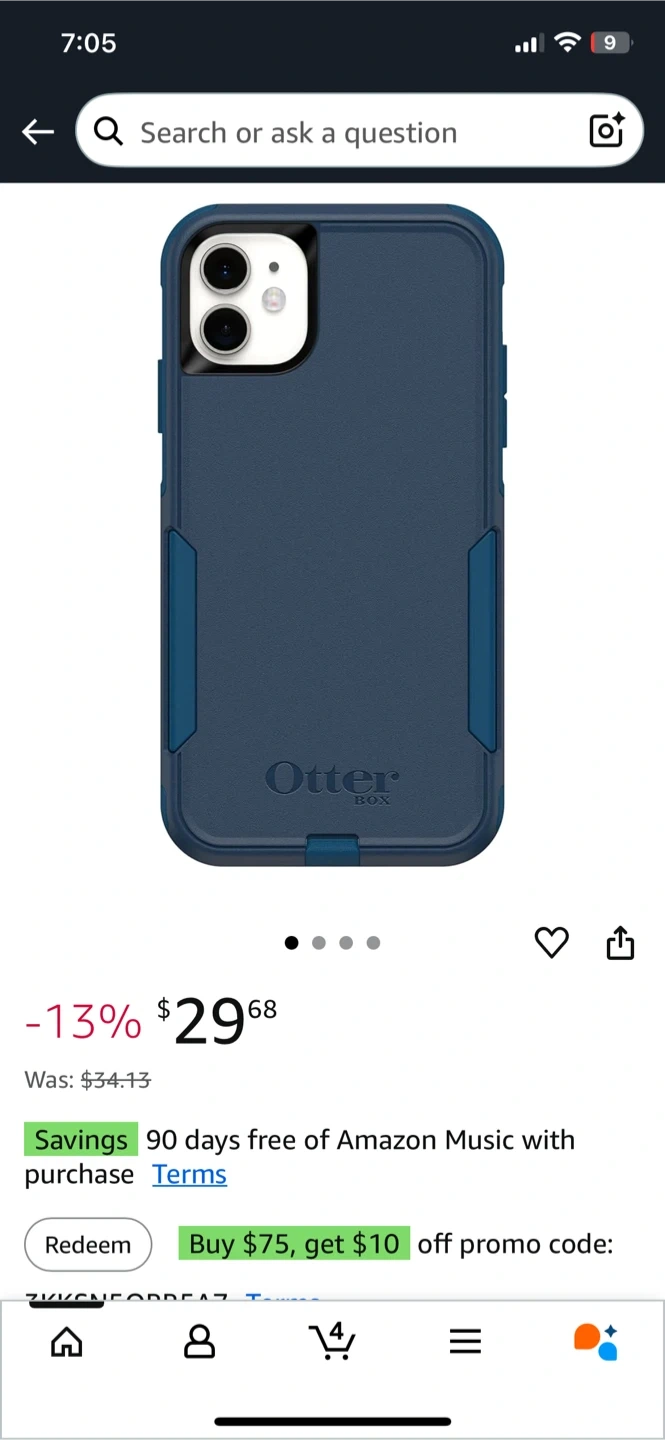Tap the OtterBox case product image
Image resolution: width=665 pixels, height=1440 pixels.
[332, 535]
